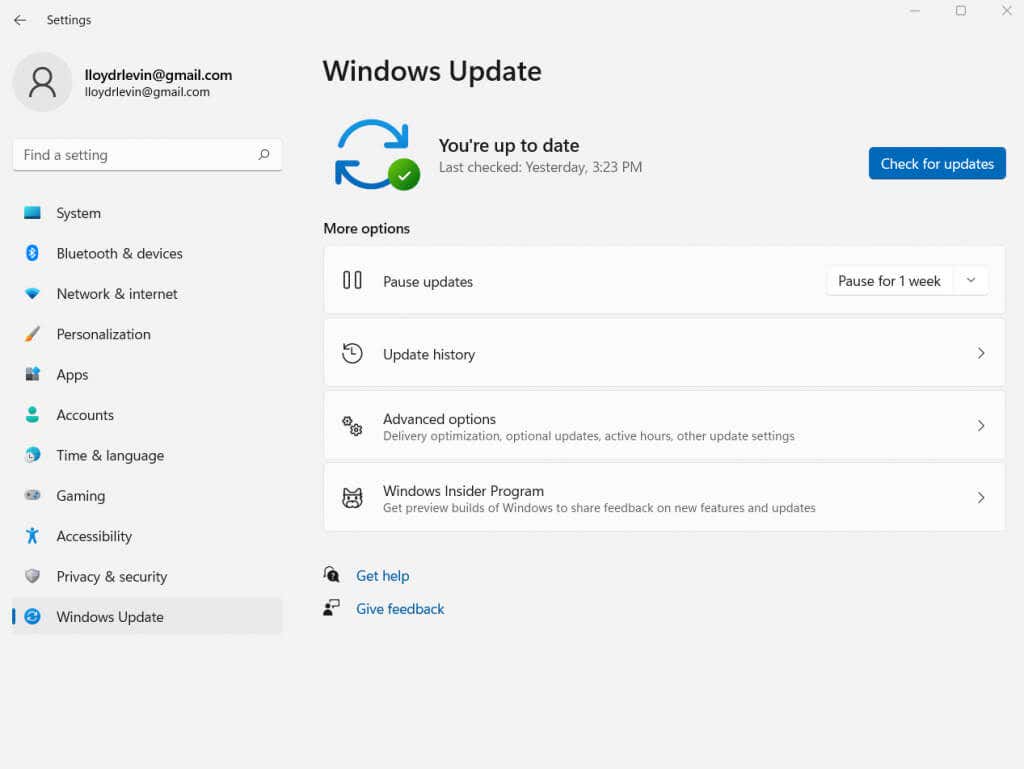Click the Advanced options gears icon
The image size is (1024, 769).
coord(352,426)
